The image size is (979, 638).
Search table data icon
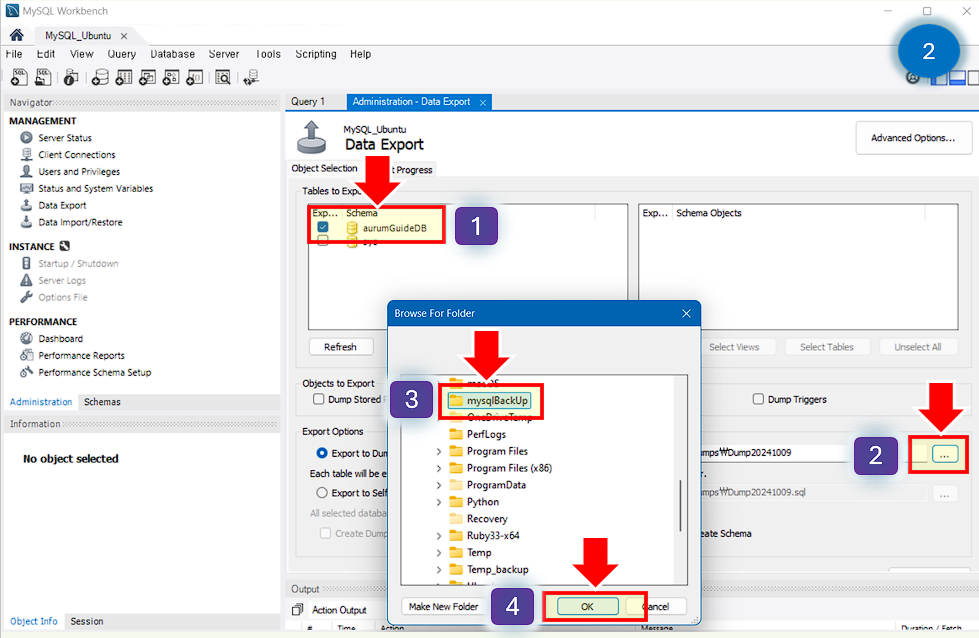(223, 77)
